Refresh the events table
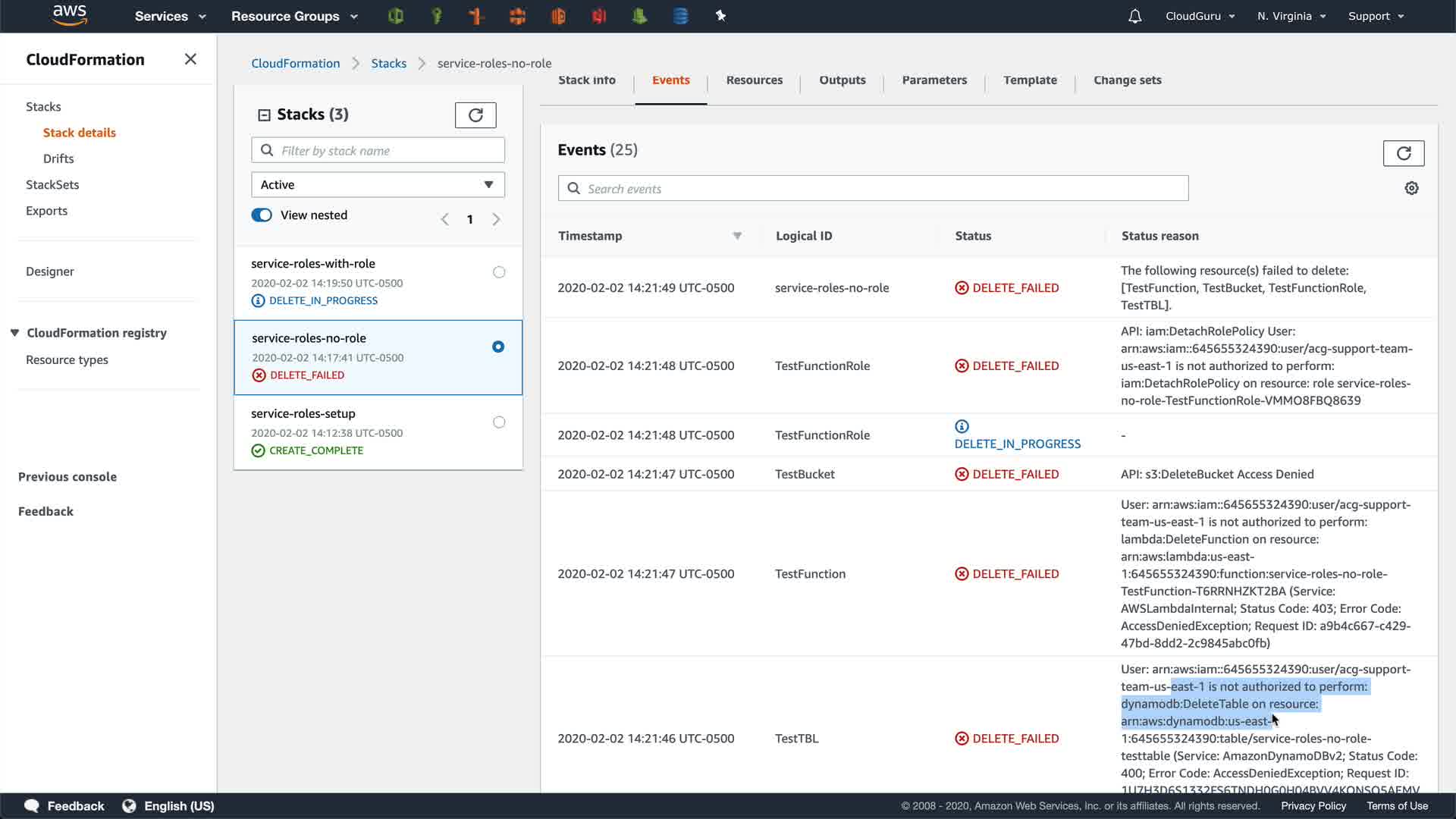1456x819 pixels. click(1403, 153)
